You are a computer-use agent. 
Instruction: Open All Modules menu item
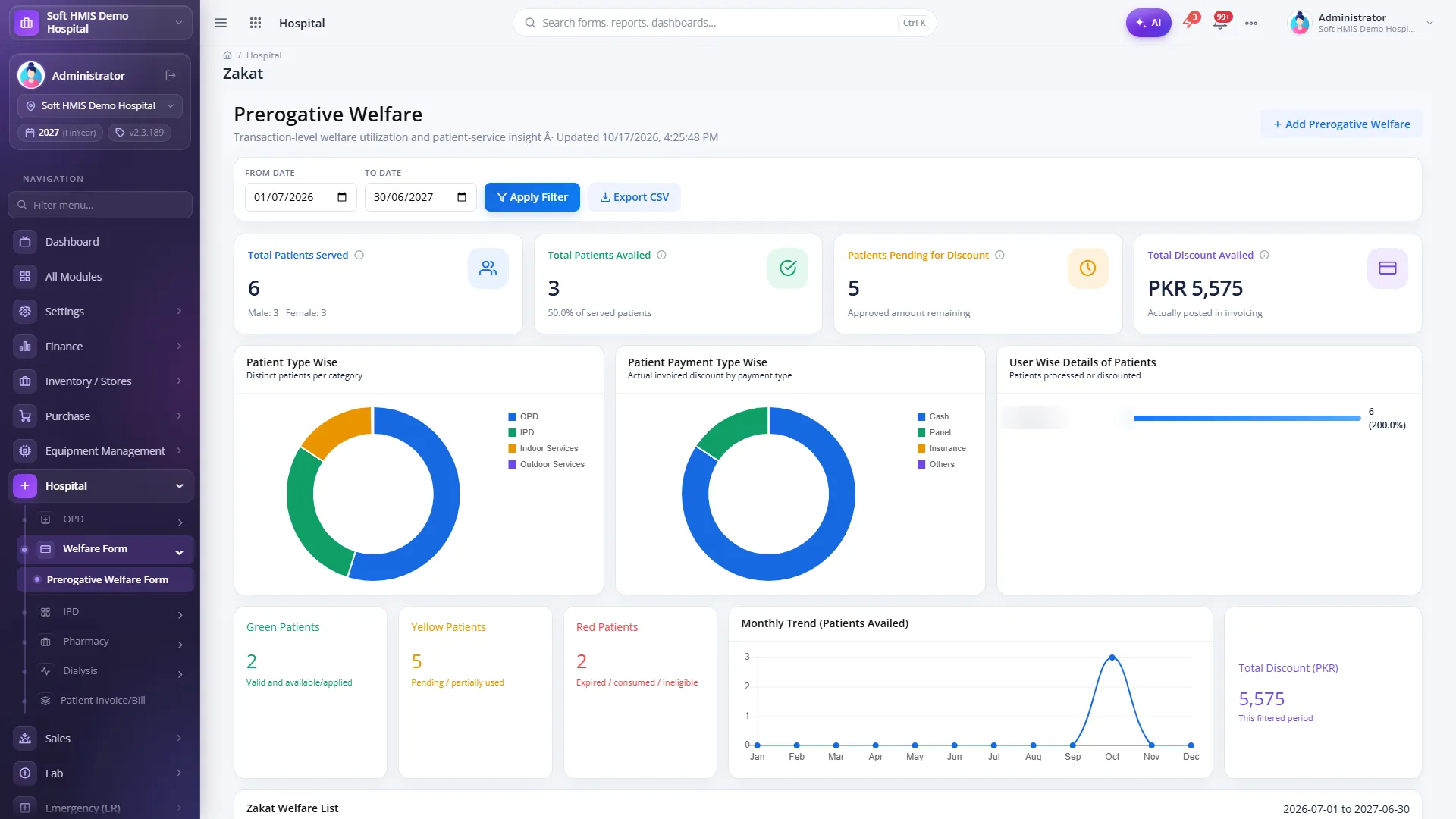pos(100,277)
